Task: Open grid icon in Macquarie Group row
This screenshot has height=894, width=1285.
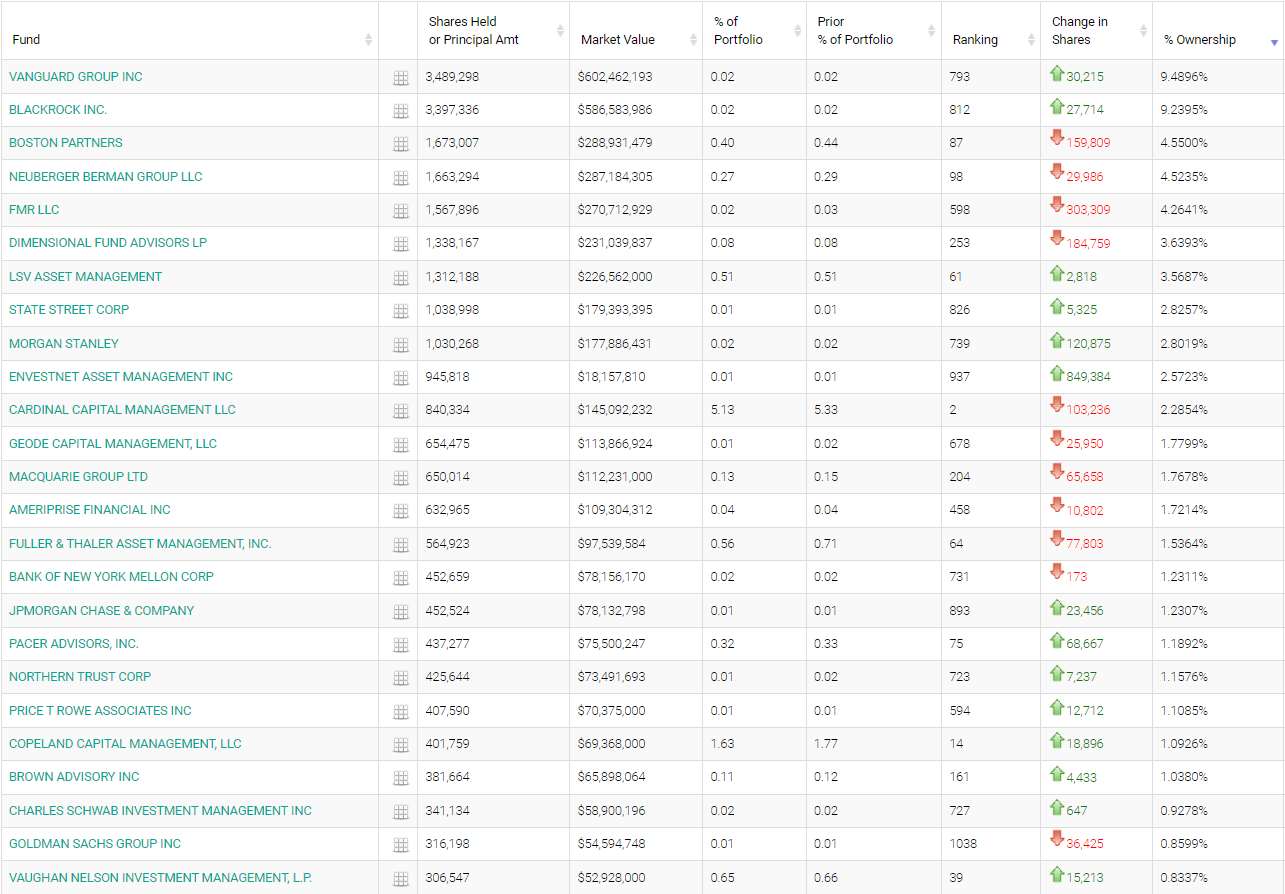Action: click(401, 478)
